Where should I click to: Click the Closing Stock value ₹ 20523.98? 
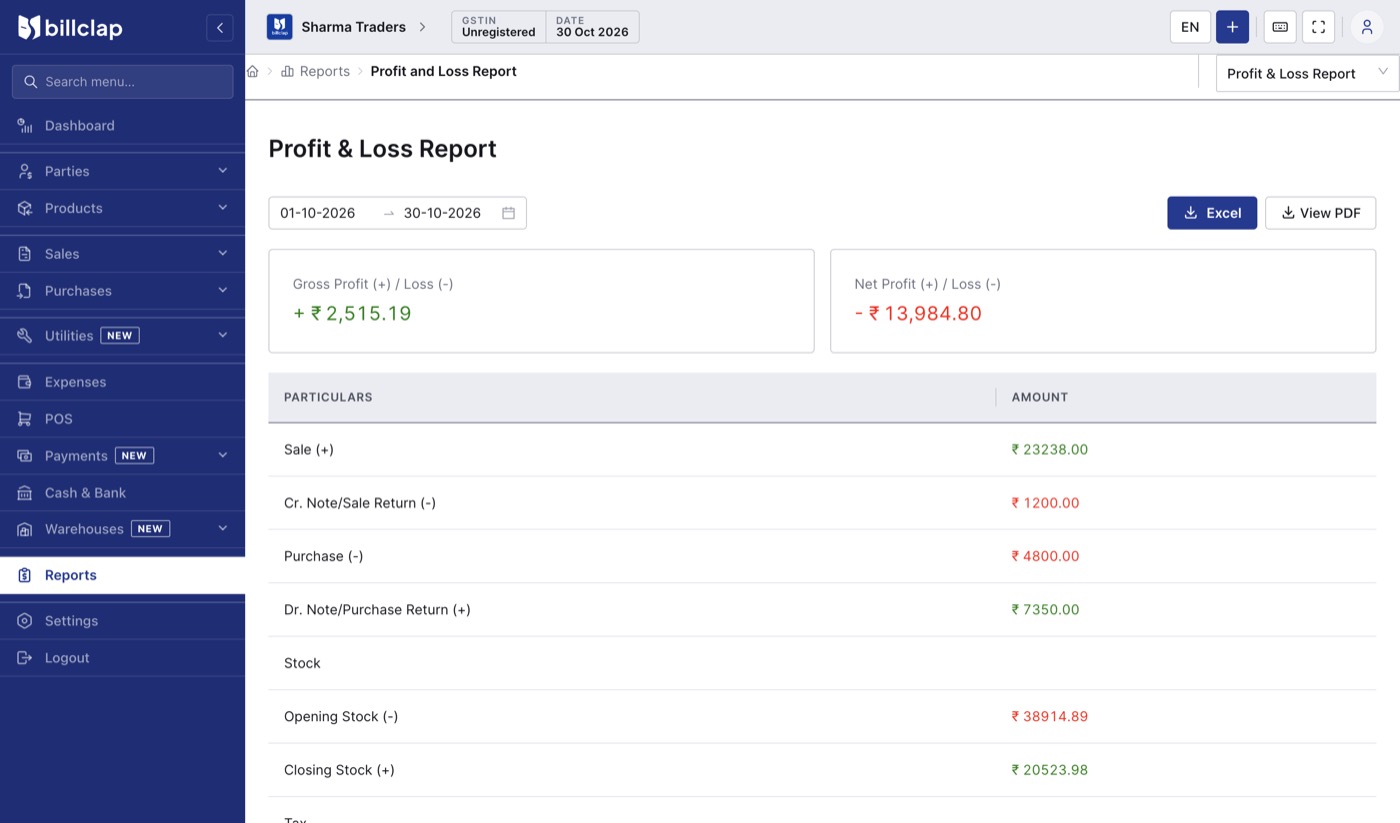1050,770
